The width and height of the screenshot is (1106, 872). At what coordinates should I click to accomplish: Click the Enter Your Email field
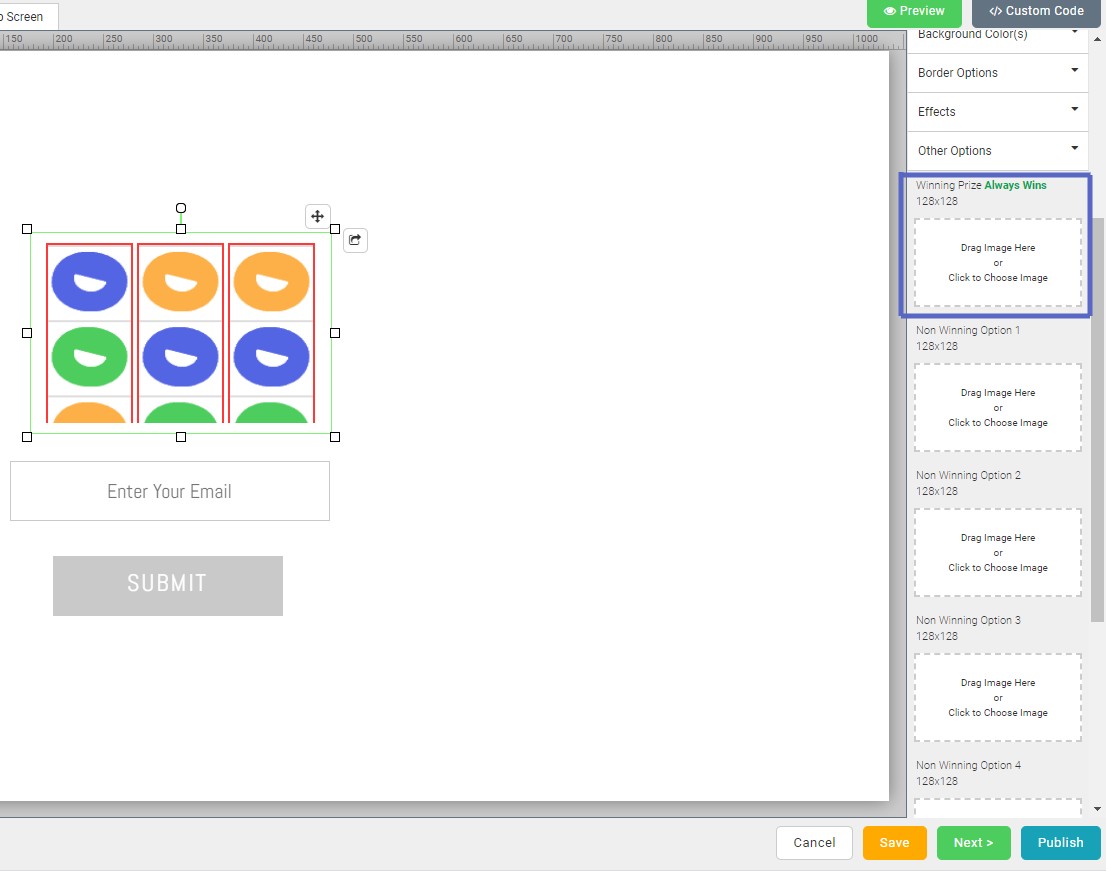tap(170, 491)
